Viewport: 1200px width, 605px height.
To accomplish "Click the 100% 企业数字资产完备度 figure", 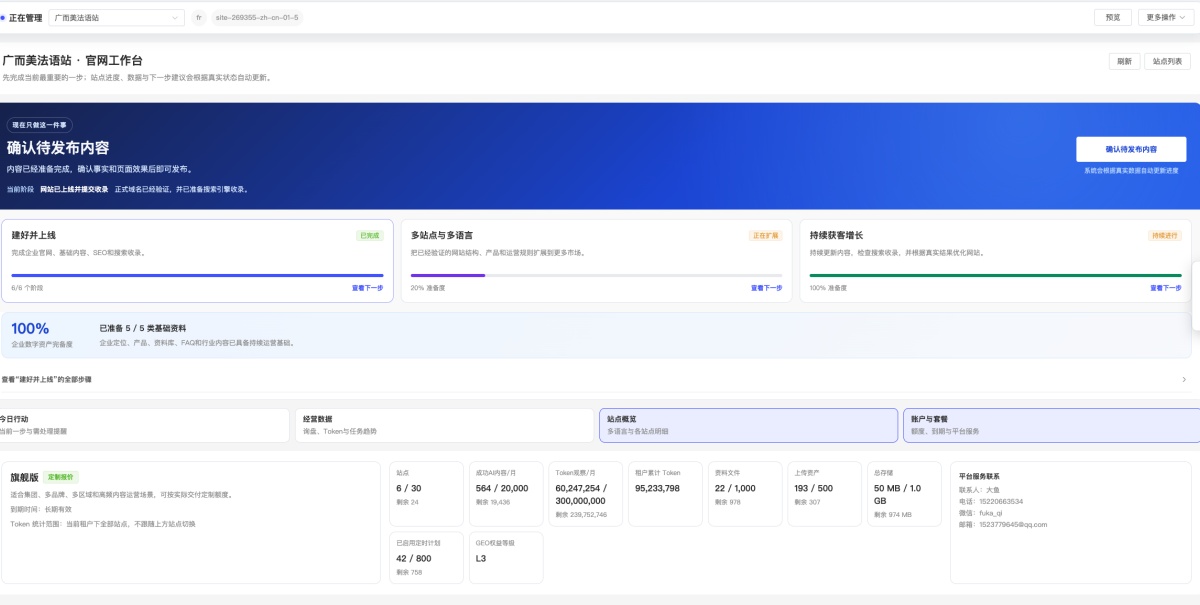I will 30,328.
